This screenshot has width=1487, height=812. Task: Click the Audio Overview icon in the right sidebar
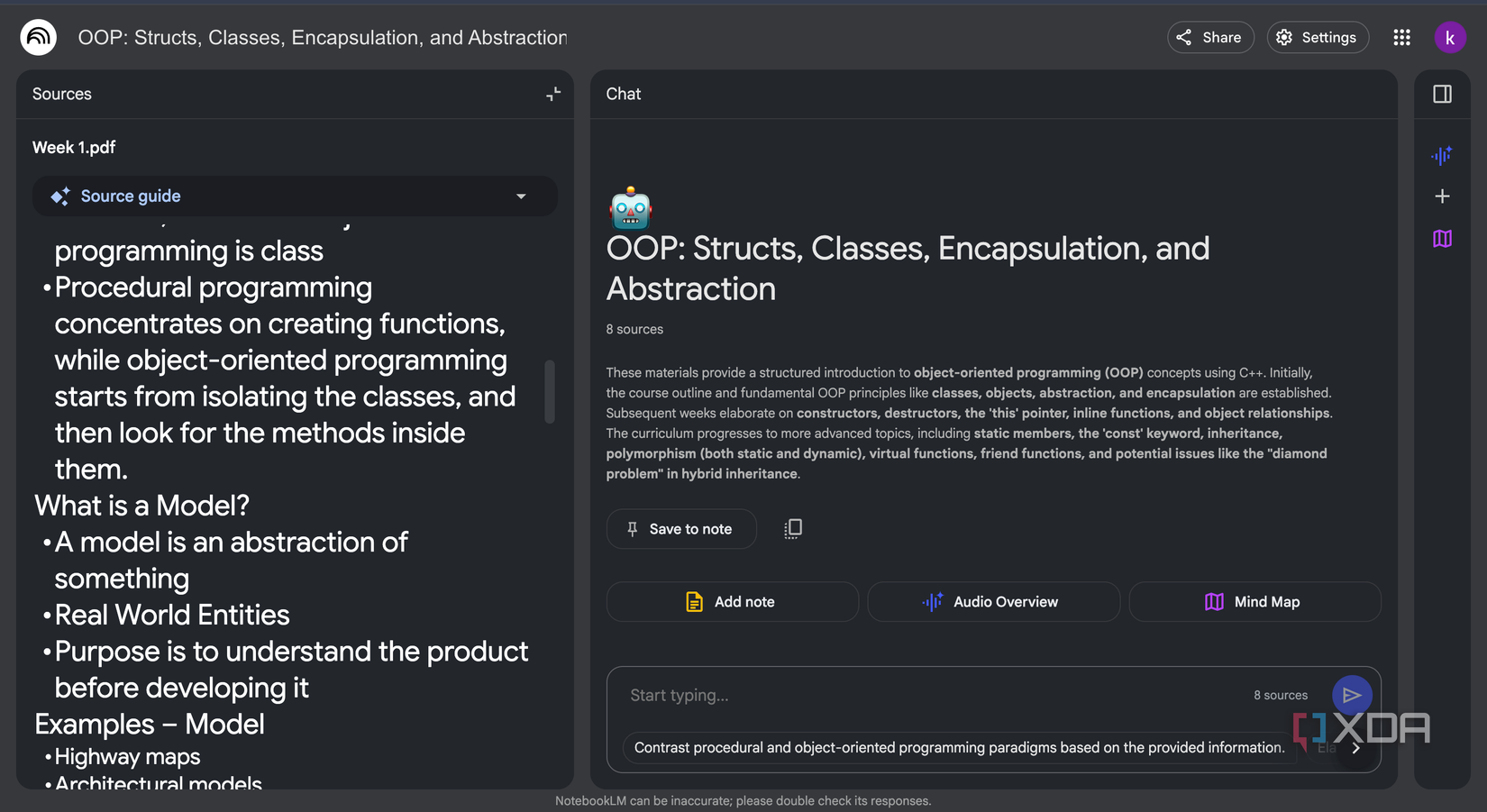pos(1442,155)
